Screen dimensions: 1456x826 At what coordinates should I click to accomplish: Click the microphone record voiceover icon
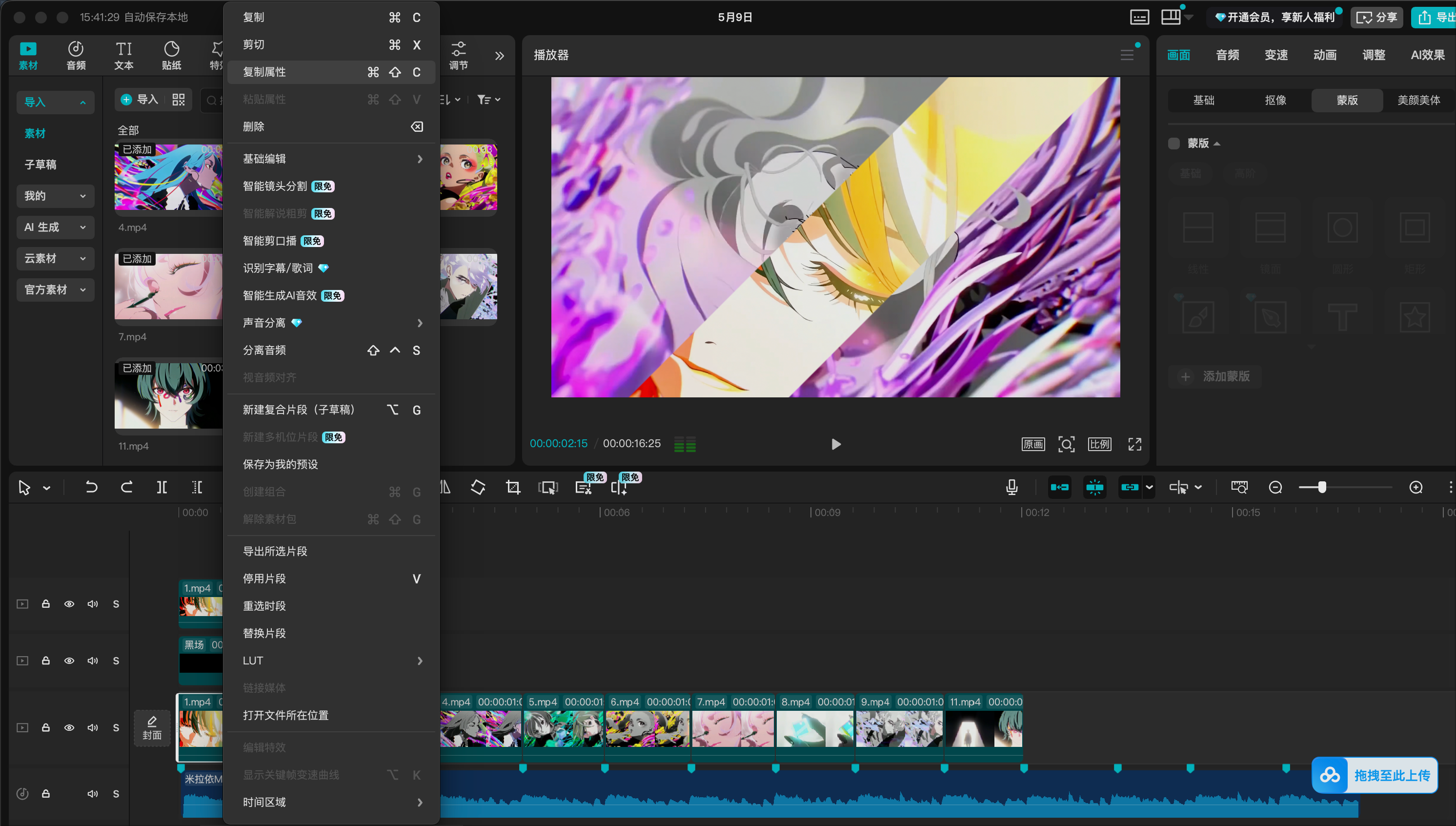pos(1011,487)
